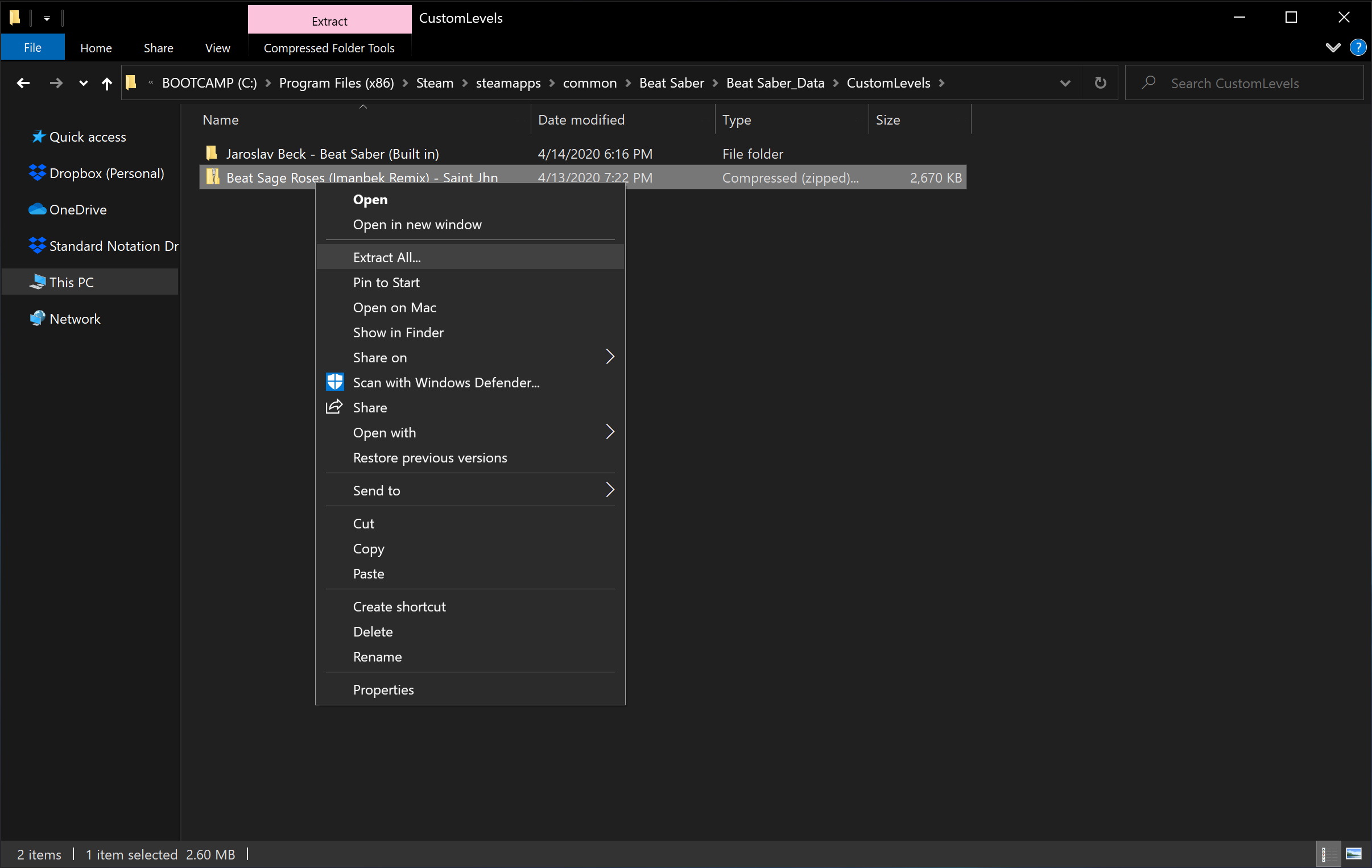Image resolution: width=1372 pixels, height=868 pixels.
Task: Click the address bar dropdown arrow
Action: tap(1065, 83)
